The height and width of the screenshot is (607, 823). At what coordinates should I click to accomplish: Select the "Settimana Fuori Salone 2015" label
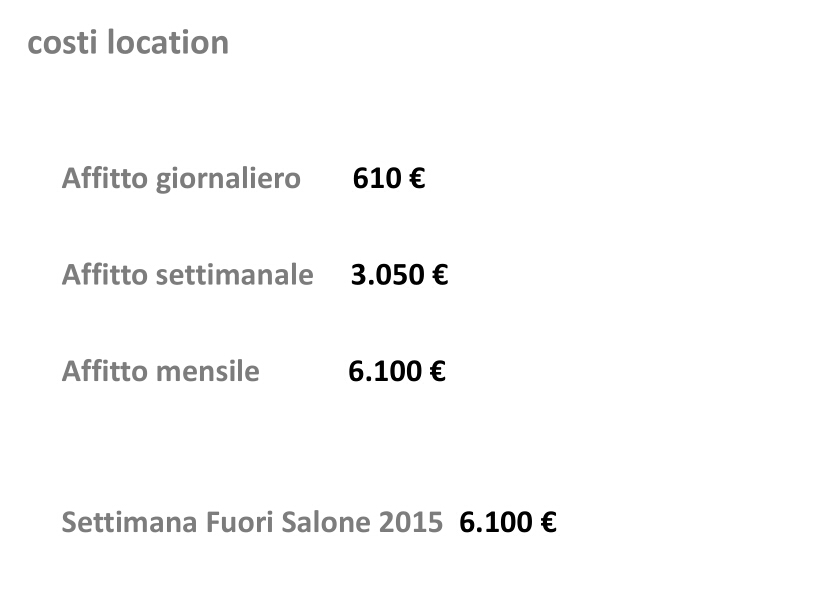[252, 522]
